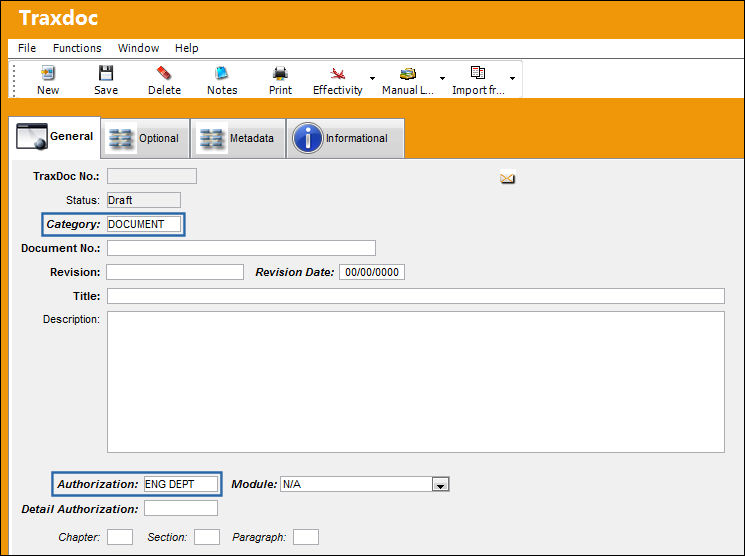Click the Authorization field showing ENG DEPT
This screenshot has width=745, height=556.
[181, 484]
